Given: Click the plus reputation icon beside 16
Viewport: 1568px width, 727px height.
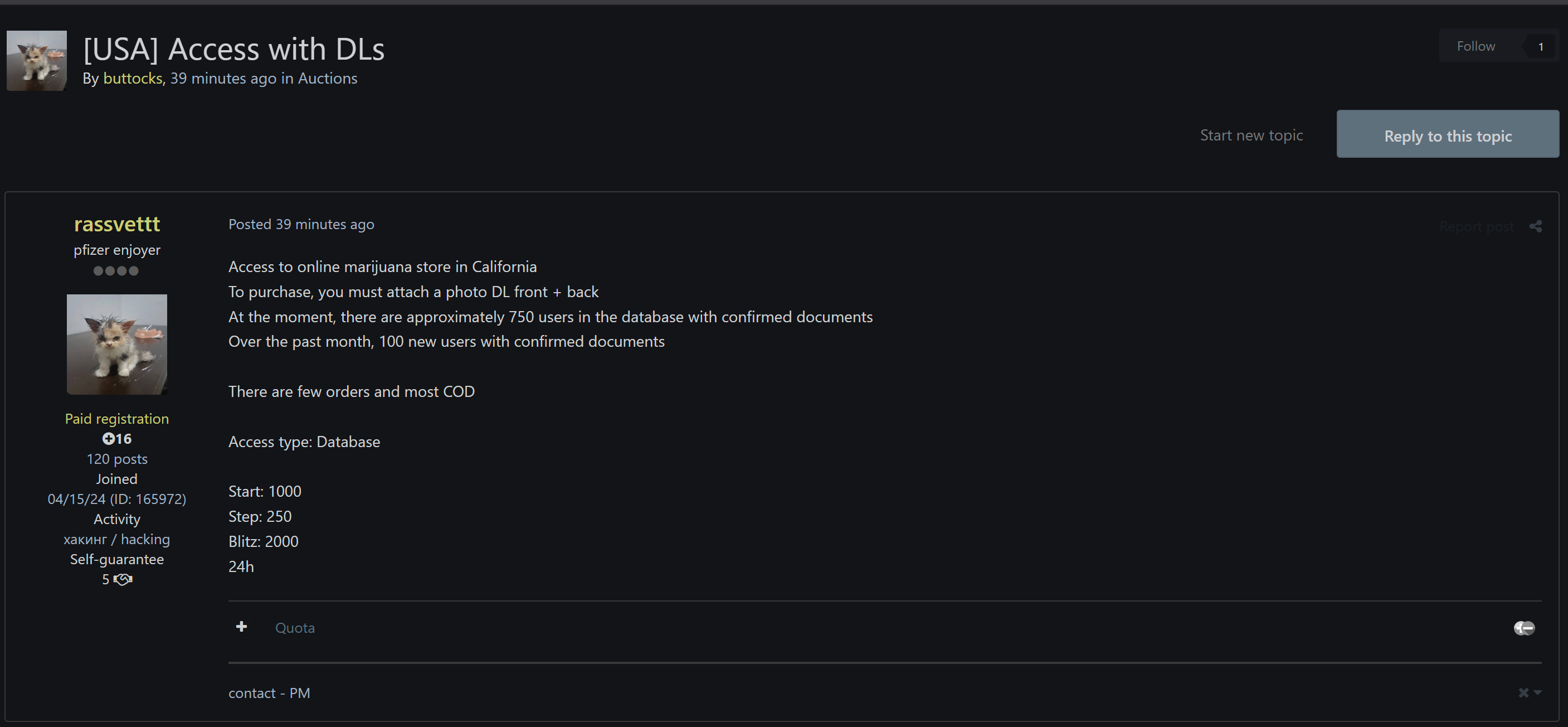Looking at the screenshot, I should pos(108,438).
